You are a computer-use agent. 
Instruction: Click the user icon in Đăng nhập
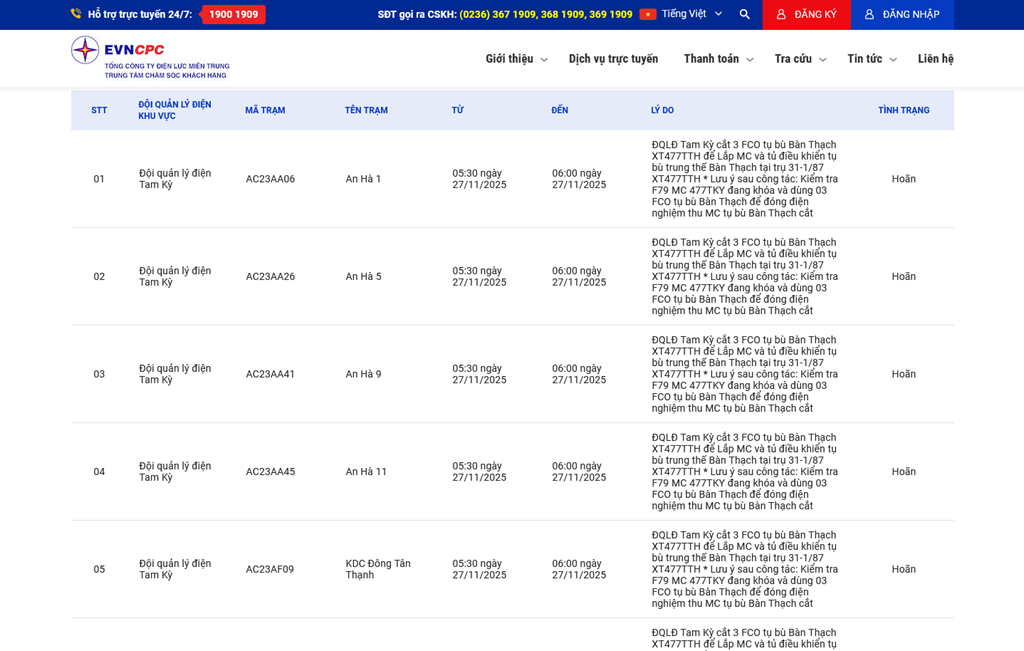tap(869, 14)
